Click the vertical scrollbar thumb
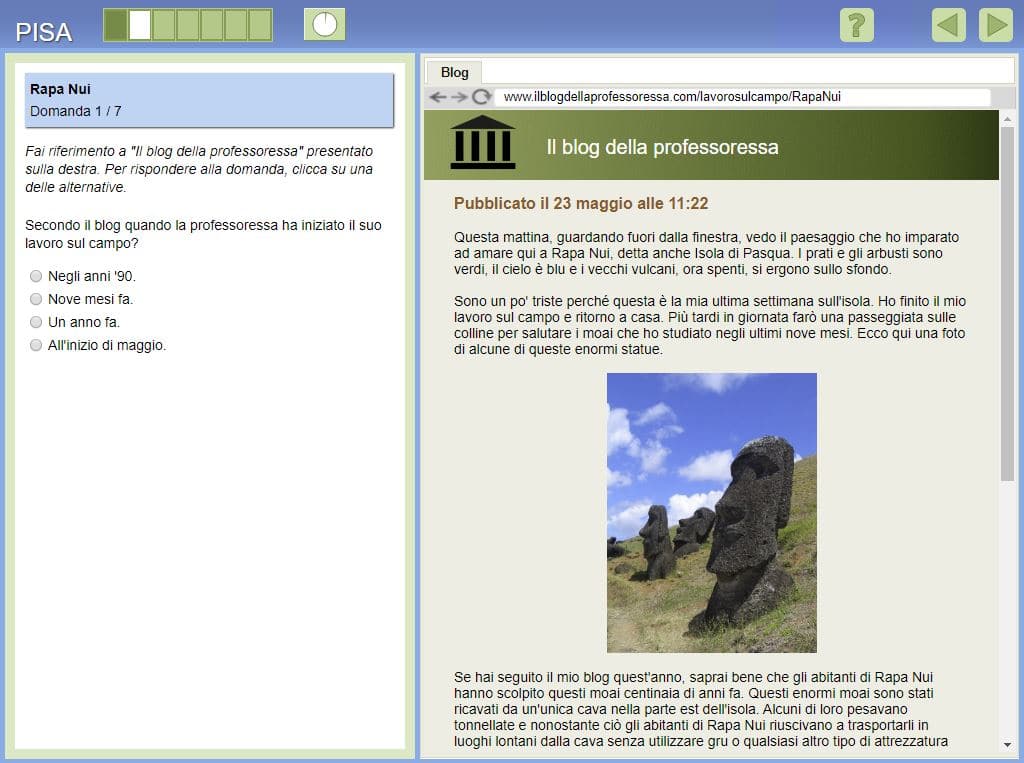 pos(1006,300)
